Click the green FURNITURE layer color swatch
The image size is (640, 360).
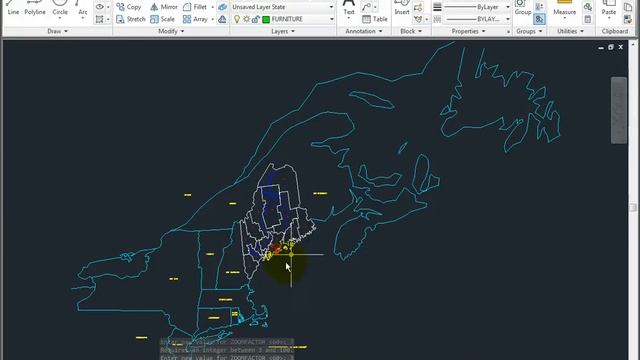click(x=266, y=19)
